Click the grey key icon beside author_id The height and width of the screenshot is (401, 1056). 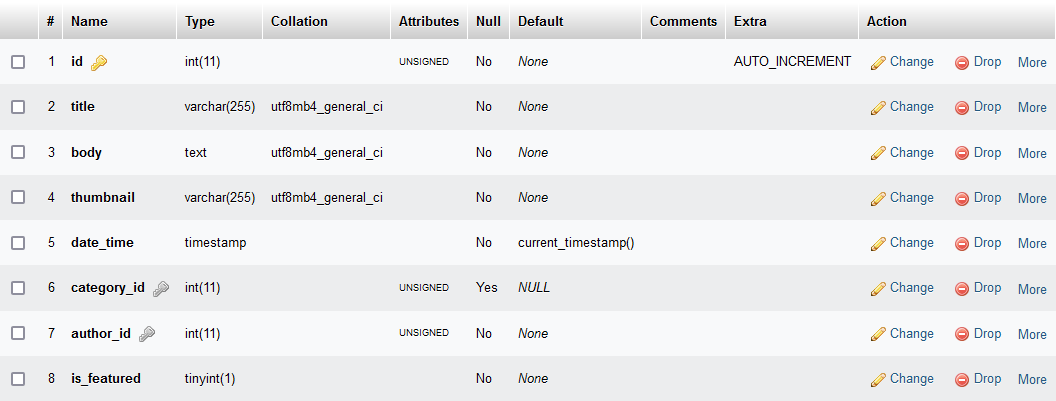tap(147, 334)
